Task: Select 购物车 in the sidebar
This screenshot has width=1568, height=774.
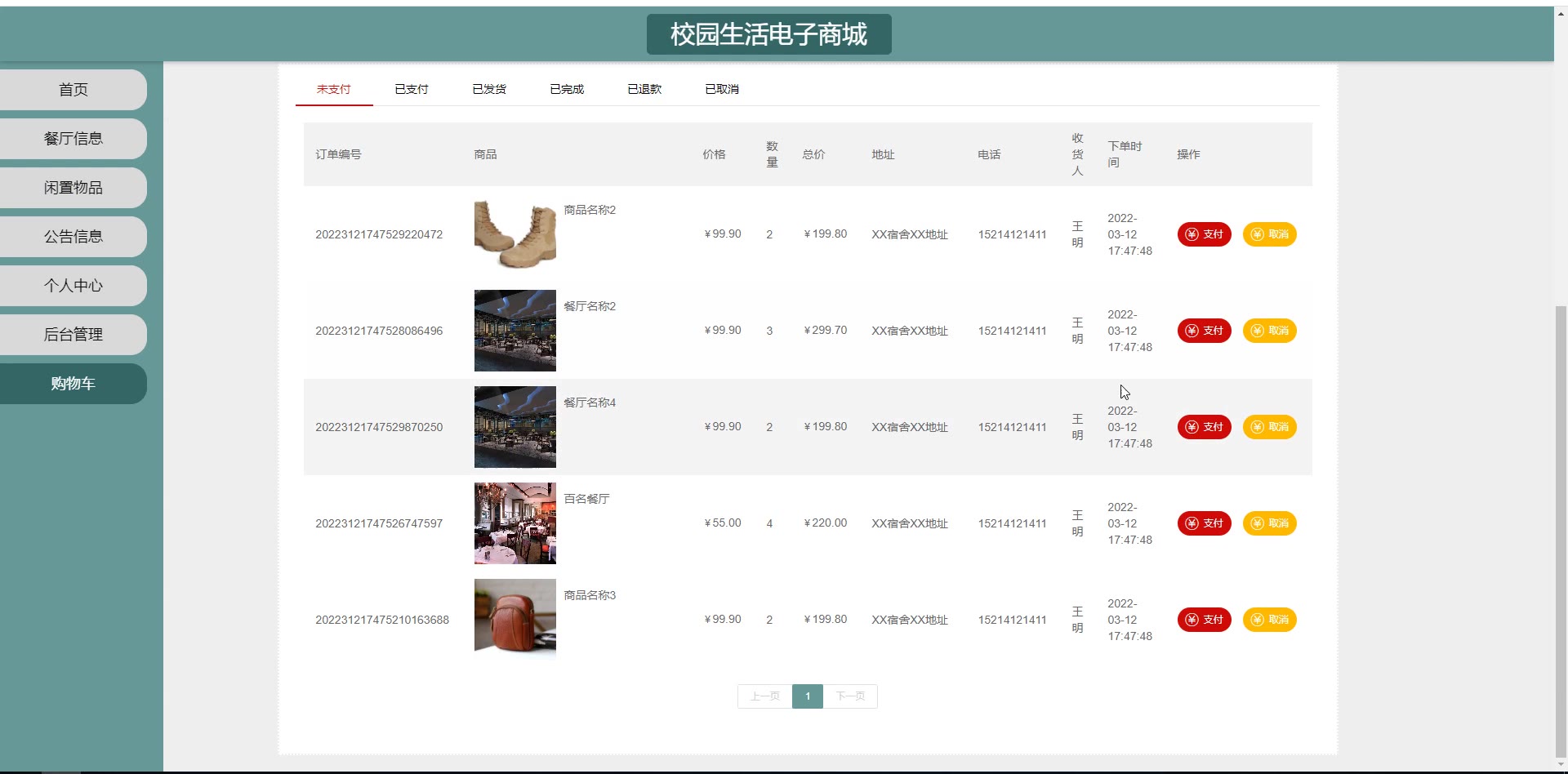Action: 73,384
